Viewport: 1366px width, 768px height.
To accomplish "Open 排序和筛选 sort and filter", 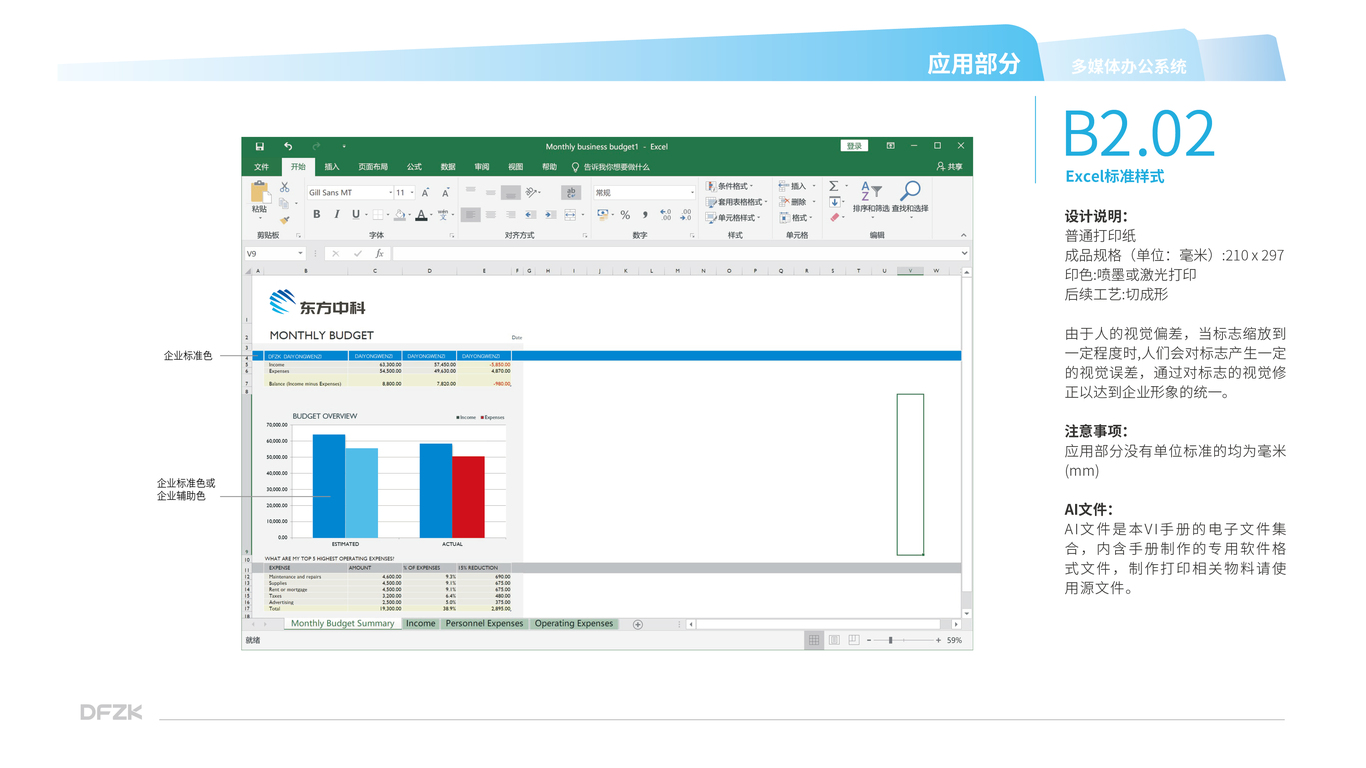I will 871,198.
